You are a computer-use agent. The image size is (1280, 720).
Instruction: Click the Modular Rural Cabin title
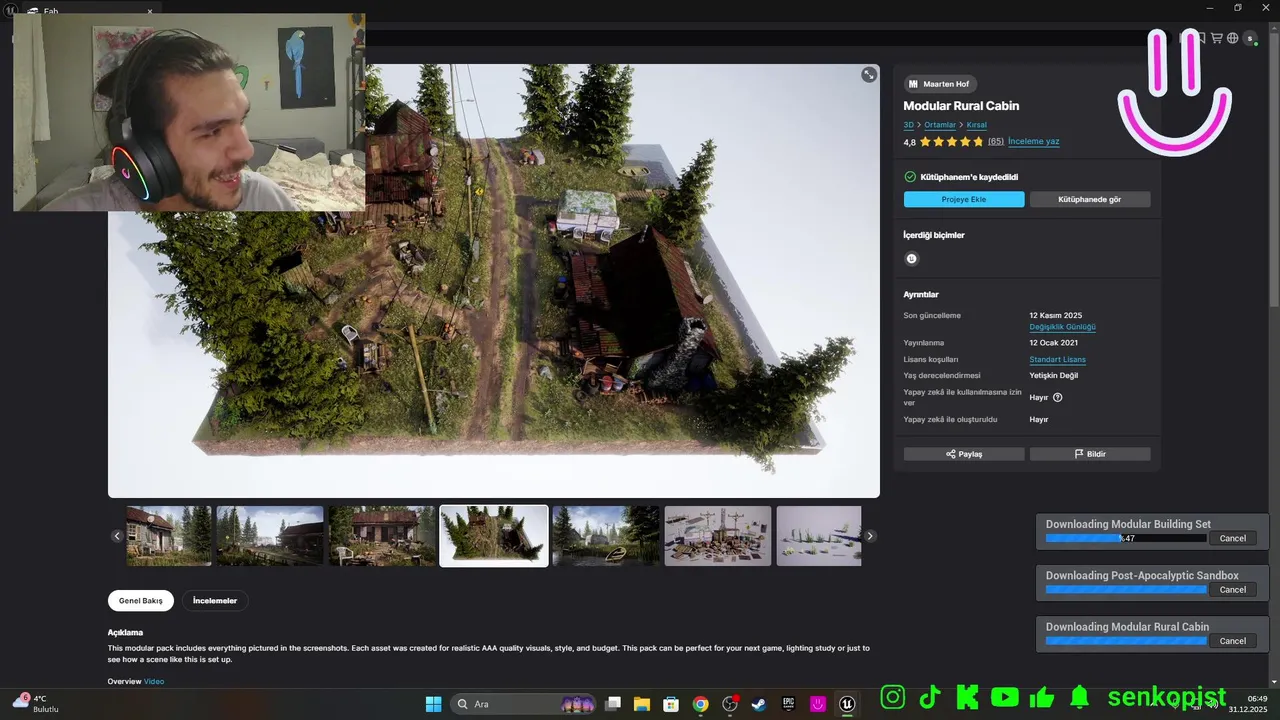pyautogui.click(x=961, y=106)
